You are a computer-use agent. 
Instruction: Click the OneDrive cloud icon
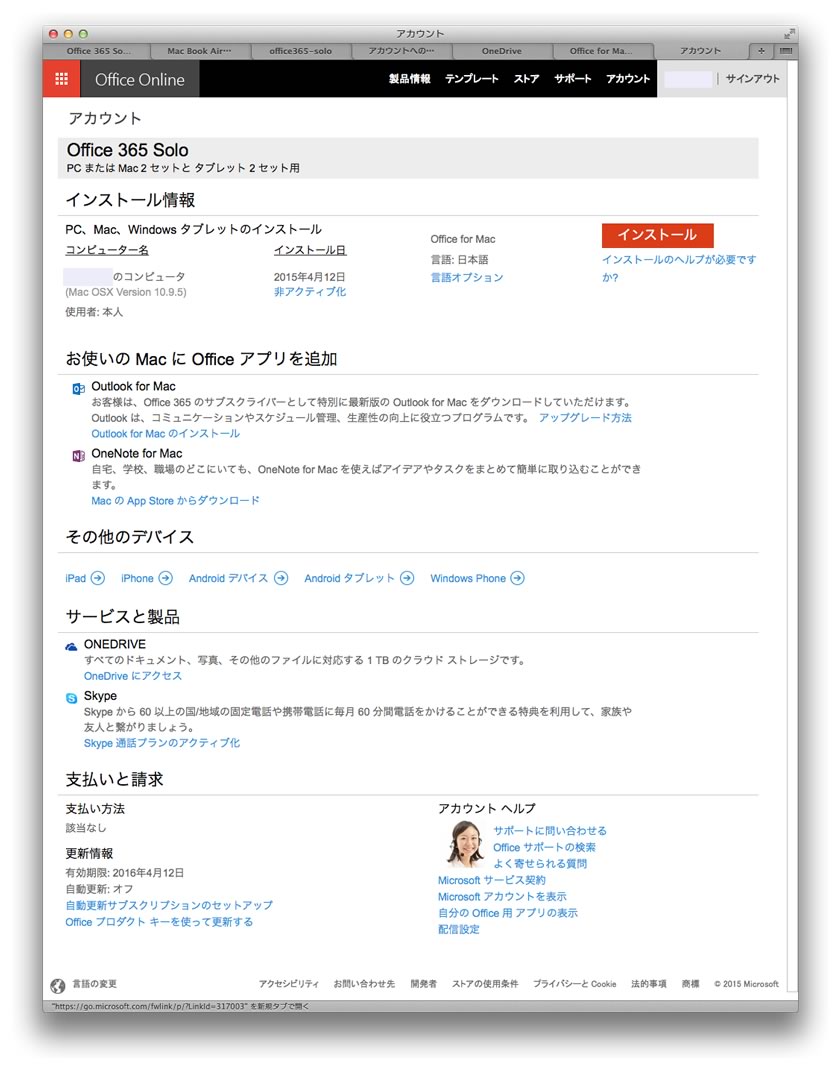pos(71,646)
